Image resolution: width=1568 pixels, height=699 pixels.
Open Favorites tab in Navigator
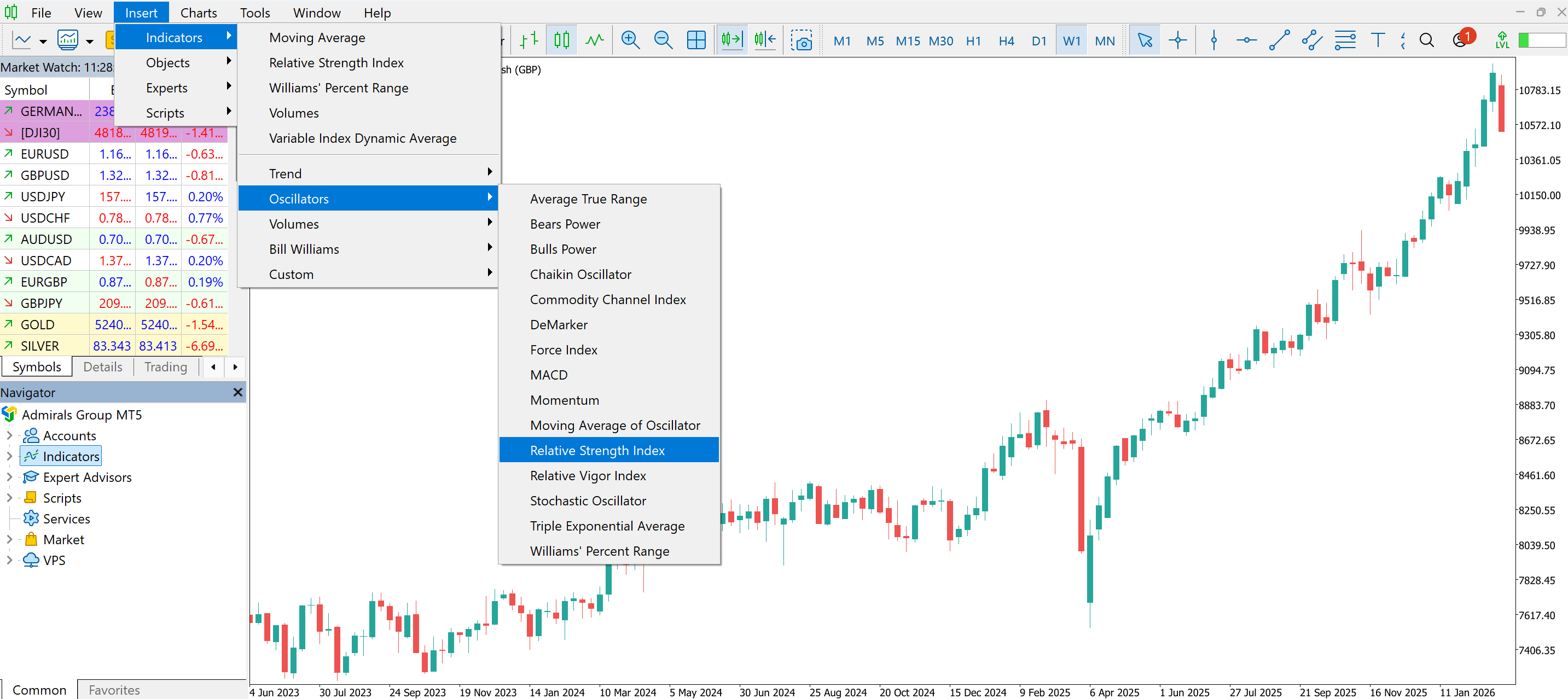114,690
